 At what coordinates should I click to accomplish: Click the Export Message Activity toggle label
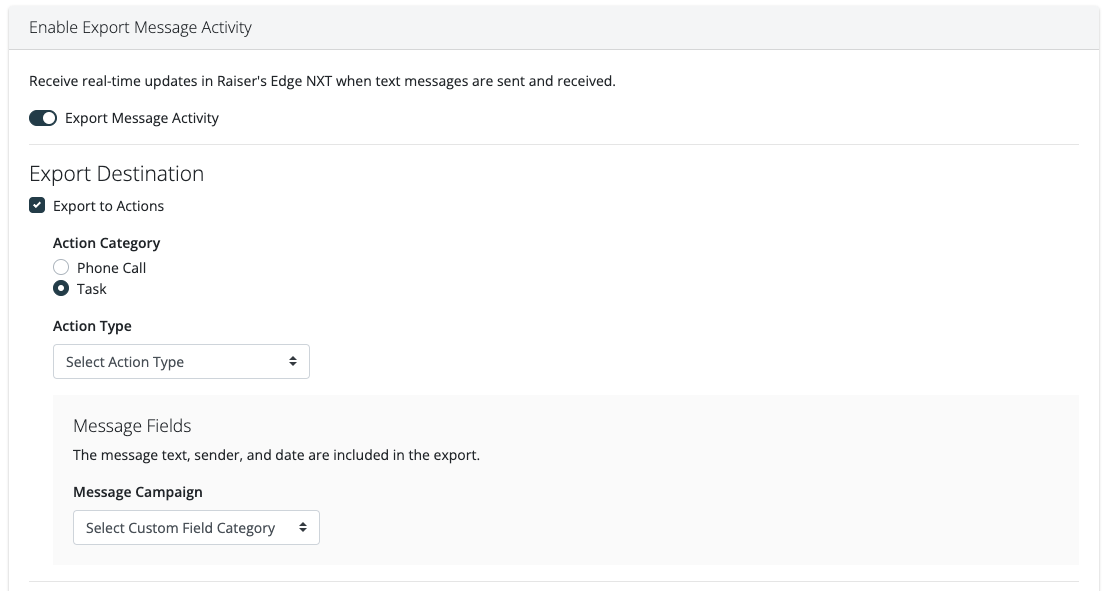(141, 118)
